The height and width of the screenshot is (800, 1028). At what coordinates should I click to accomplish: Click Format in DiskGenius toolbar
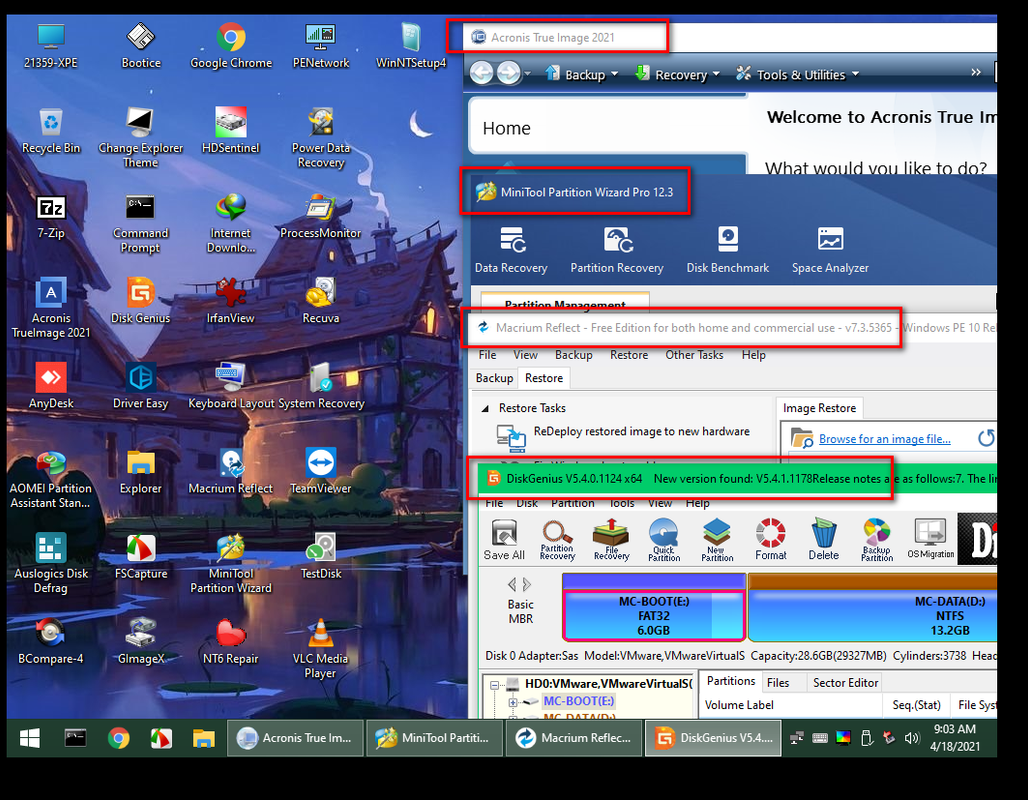[x=770, y=540]
